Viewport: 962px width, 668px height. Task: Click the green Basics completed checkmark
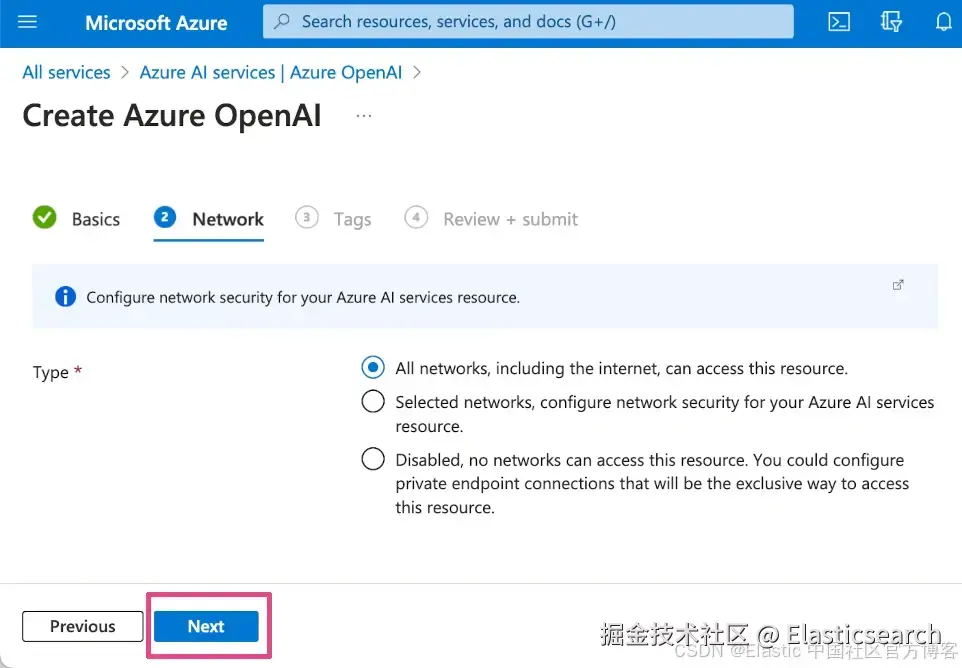click(44, 218)
